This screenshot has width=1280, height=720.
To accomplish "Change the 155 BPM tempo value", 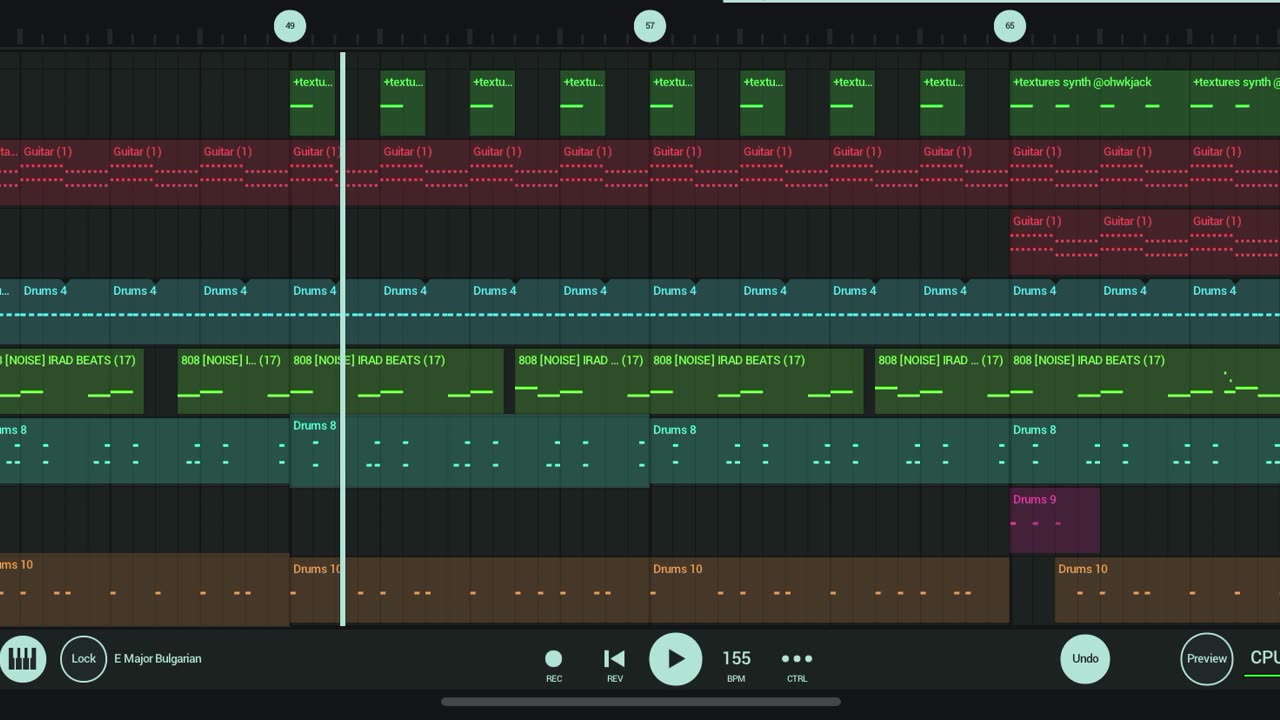I will pos(736,664).
